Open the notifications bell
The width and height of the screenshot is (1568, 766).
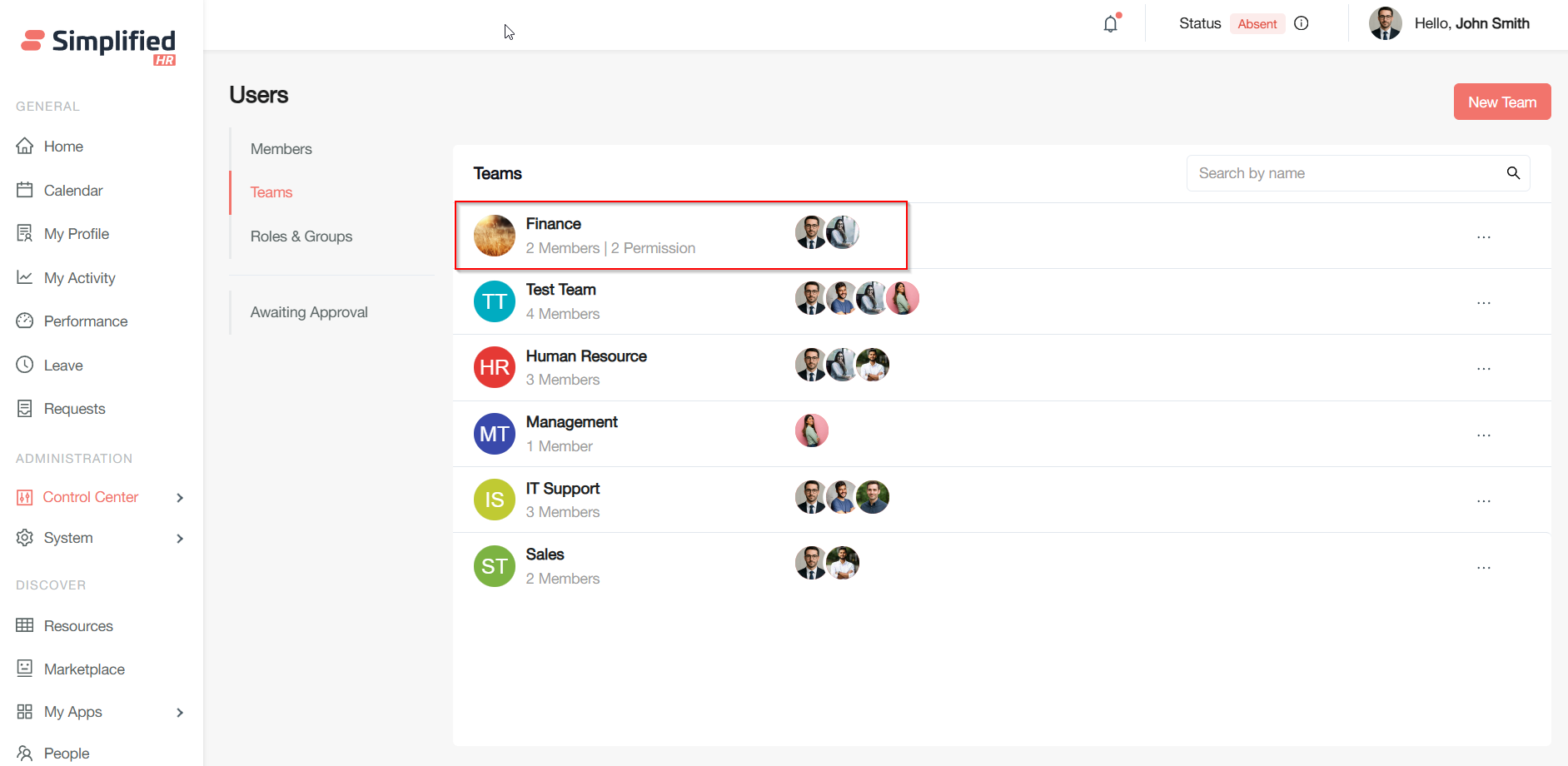click(x=1111, y=24)
